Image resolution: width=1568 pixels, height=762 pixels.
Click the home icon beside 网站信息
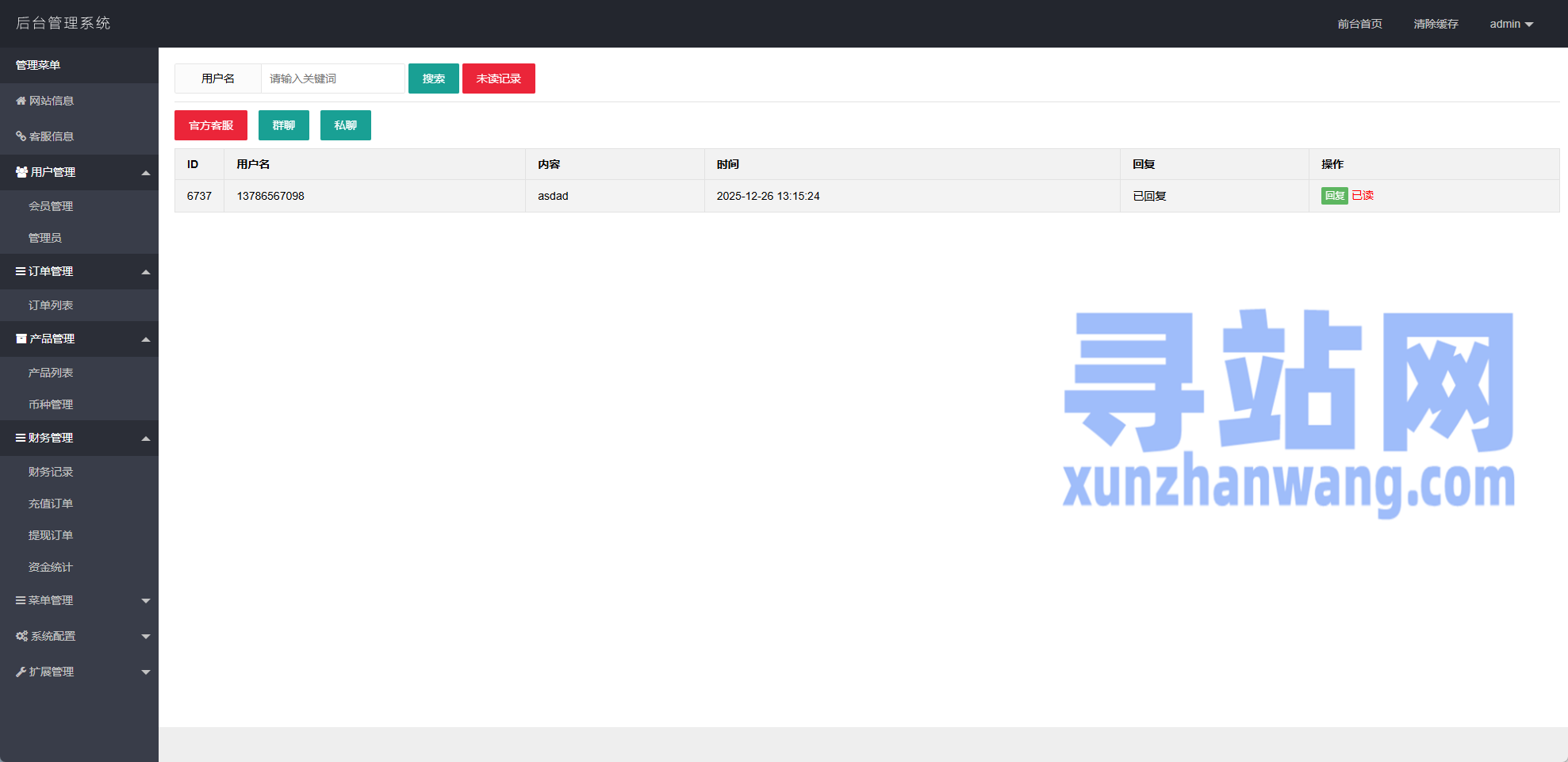coord(21,101)
